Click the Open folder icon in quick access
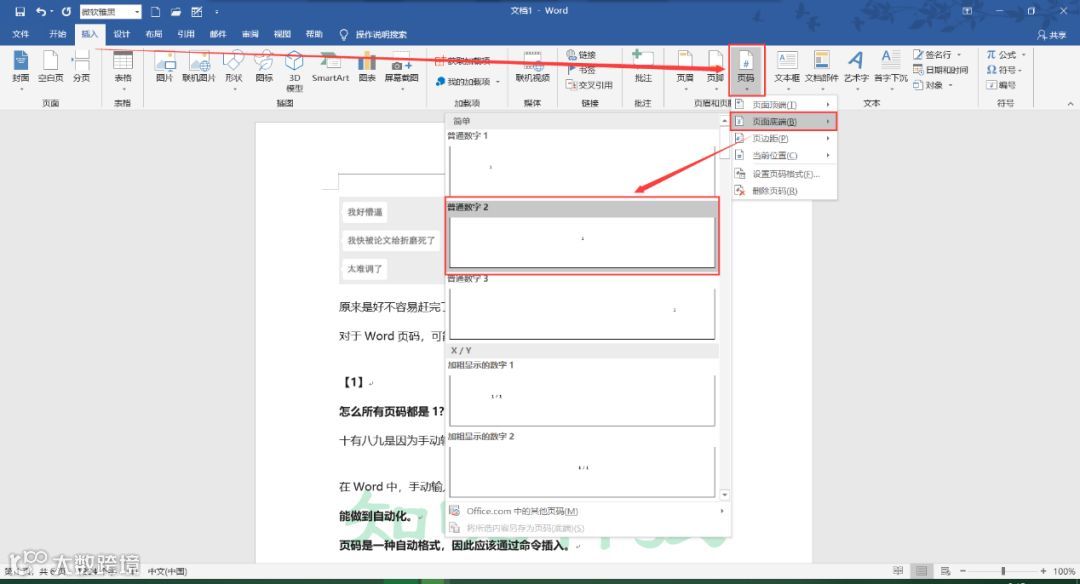This screenshot has height=584, width=1080. [x=176, y=12]
